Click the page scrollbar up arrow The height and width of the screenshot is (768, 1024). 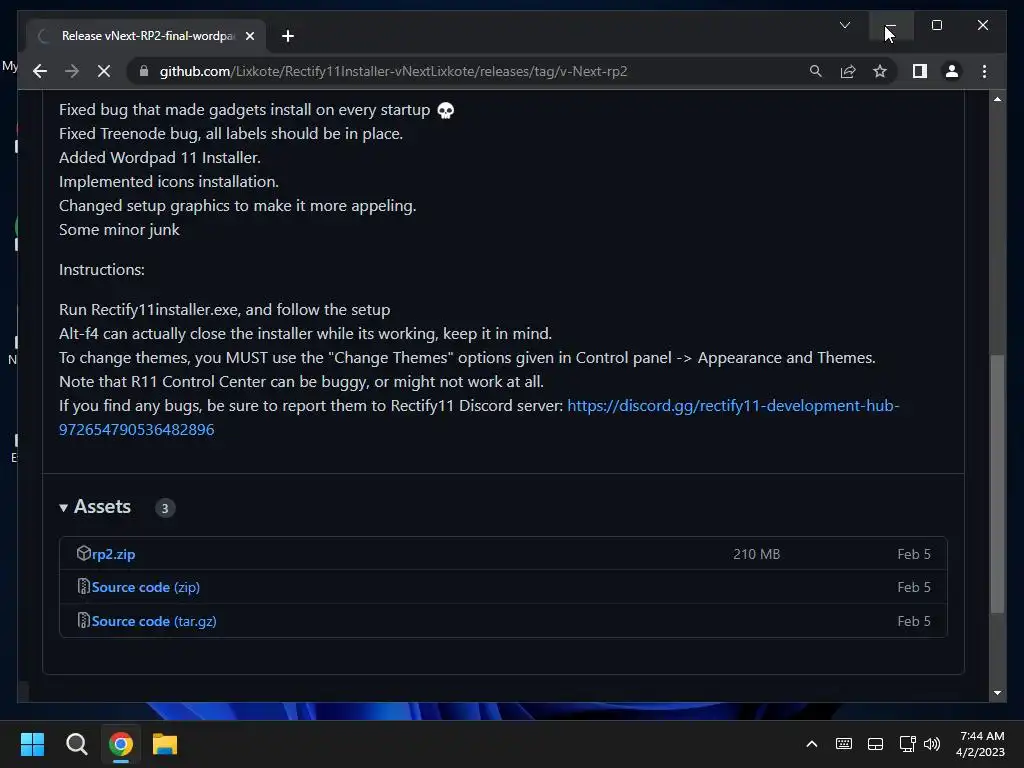tap(997, 99)
